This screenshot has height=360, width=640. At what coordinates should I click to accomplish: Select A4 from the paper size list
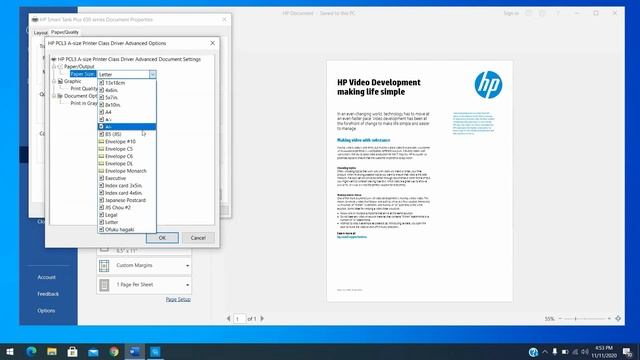point(127,112)
